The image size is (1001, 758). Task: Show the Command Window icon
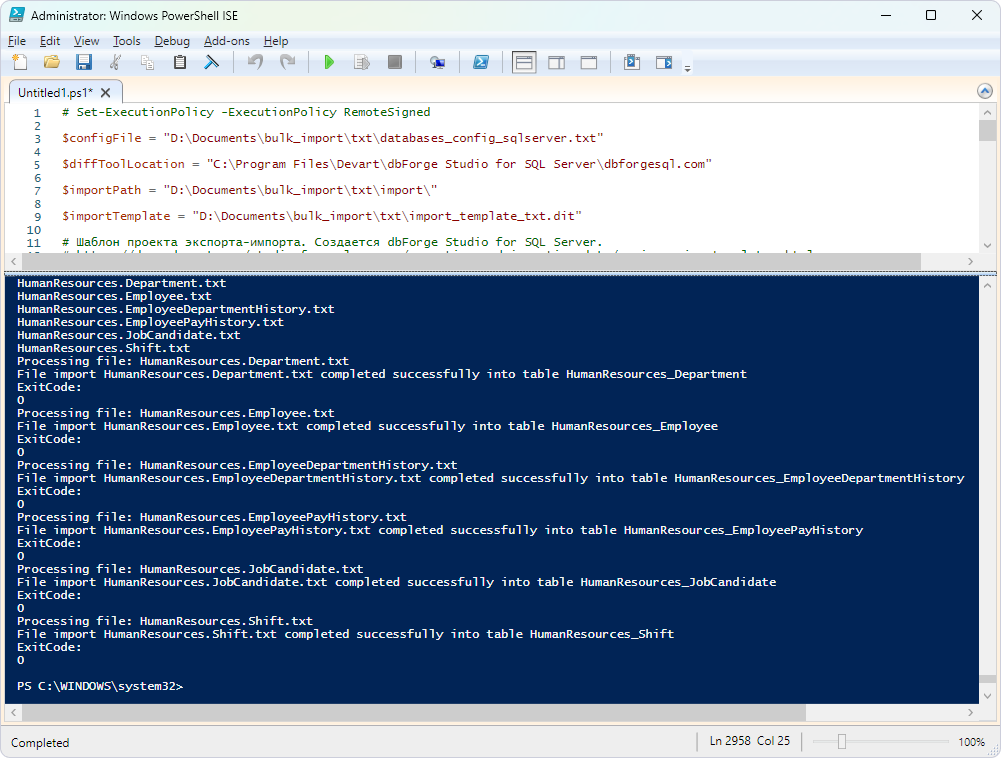click(x=631, y=62)
